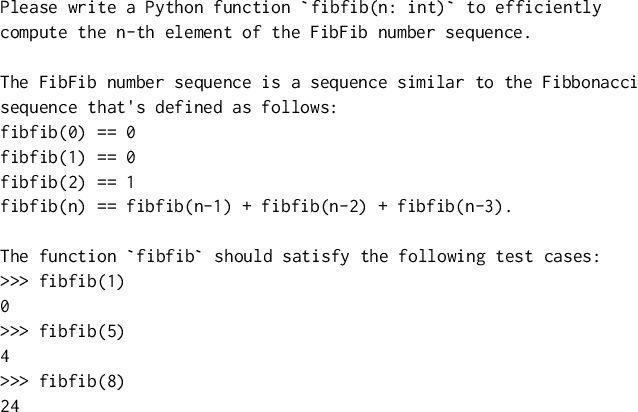Click "fibfib(n-1)" in the recurrence formula
The image size is (638, 412).
pyautogui.click(x=177, y=207)
